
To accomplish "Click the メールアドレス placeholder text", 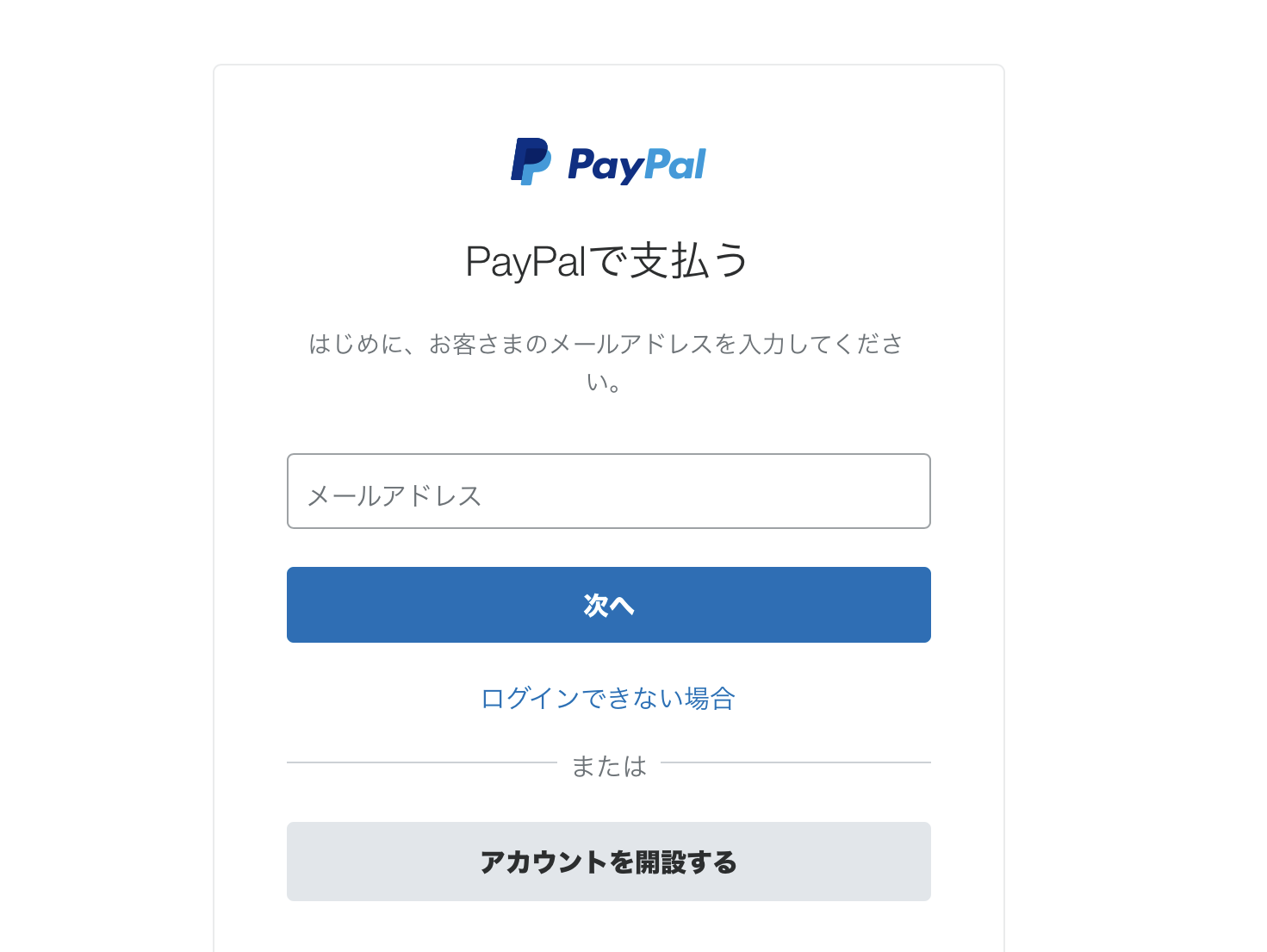I will tap(394, 495).
